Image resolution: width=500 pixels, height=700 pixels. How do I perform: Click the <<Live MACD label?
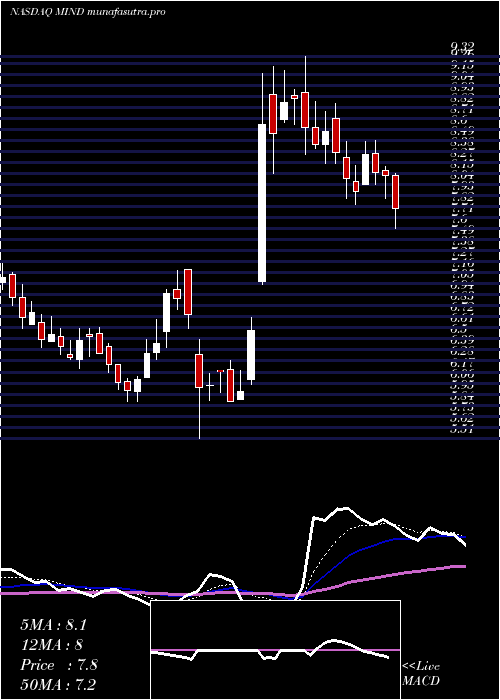[x=421, y=674]
